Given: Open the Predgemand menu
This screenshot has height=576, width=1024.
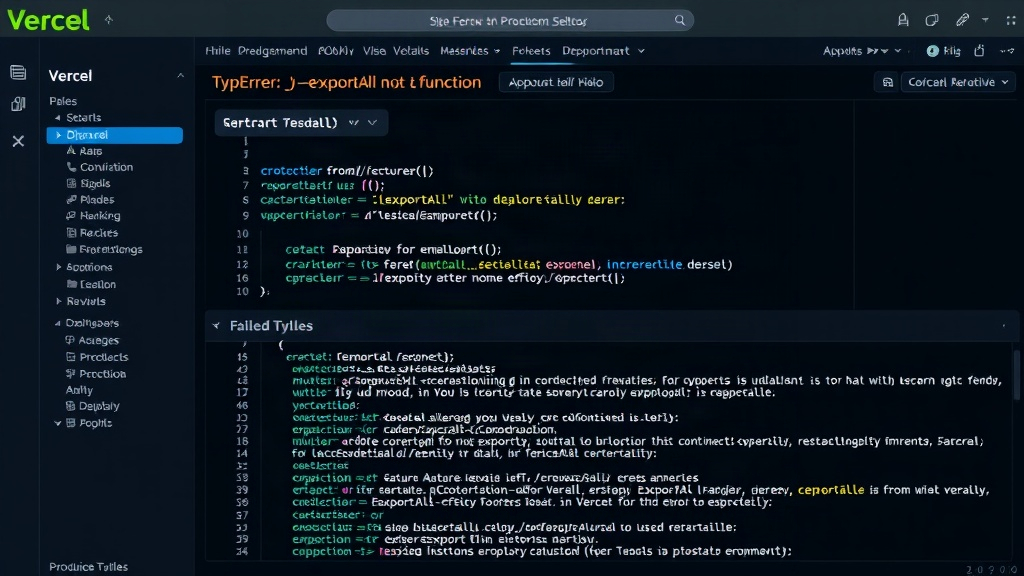Looking at the screenshot, I should tap(272, 51).
